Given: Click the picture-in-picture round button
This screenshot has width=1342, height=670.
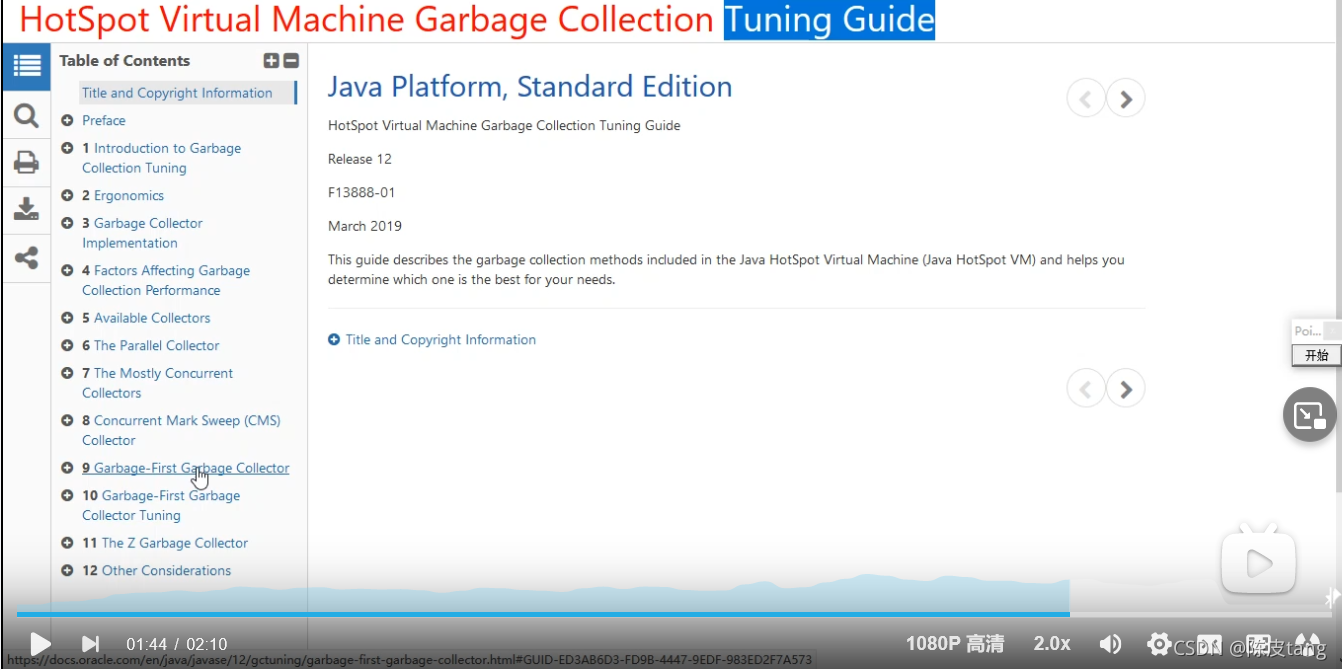Looking at the screenshot, I should point(1309,415).
